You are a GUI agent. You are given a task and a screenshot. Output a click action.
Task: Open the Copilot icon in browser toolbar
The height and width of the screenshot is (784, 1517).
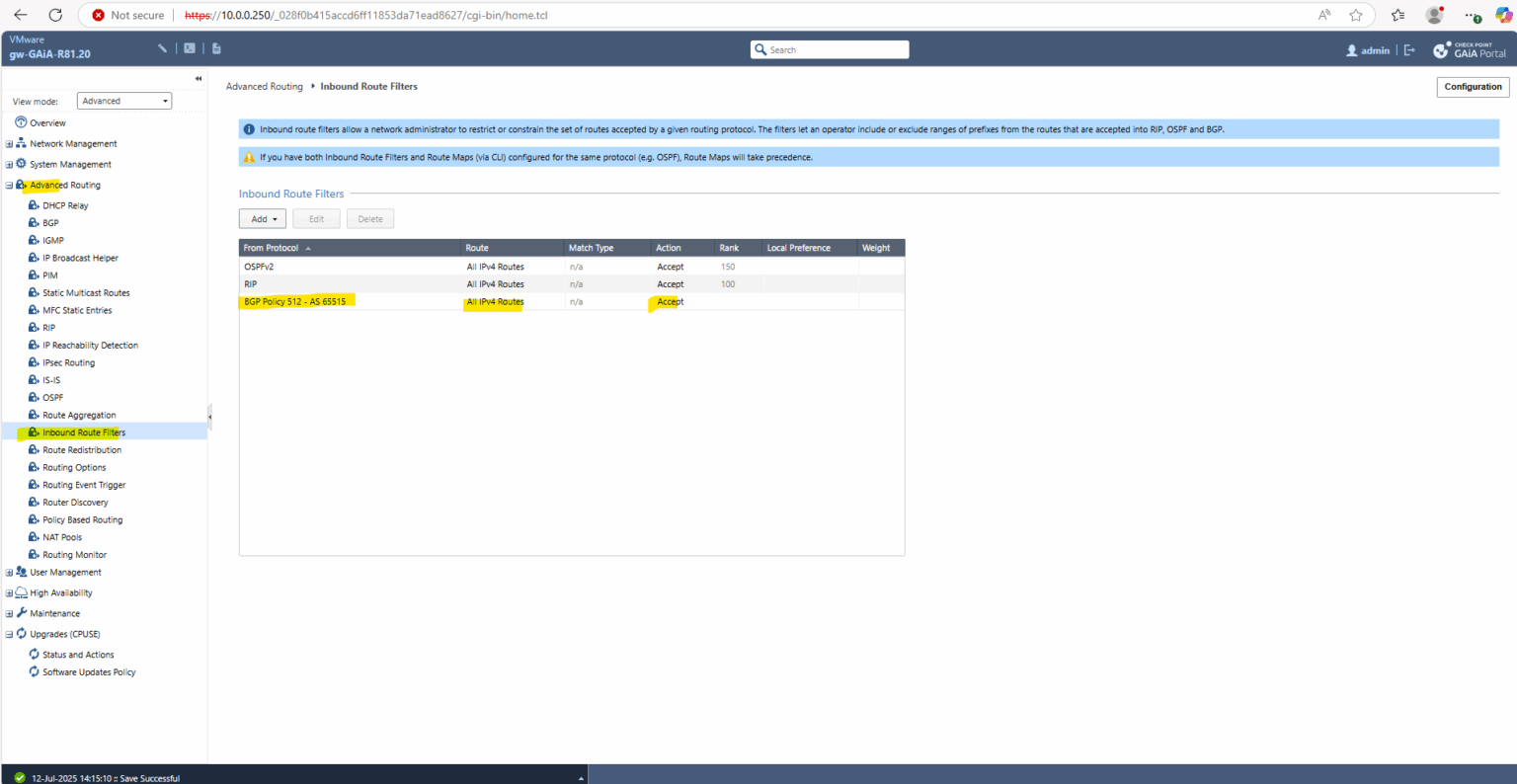click(x=1503, y=15)
